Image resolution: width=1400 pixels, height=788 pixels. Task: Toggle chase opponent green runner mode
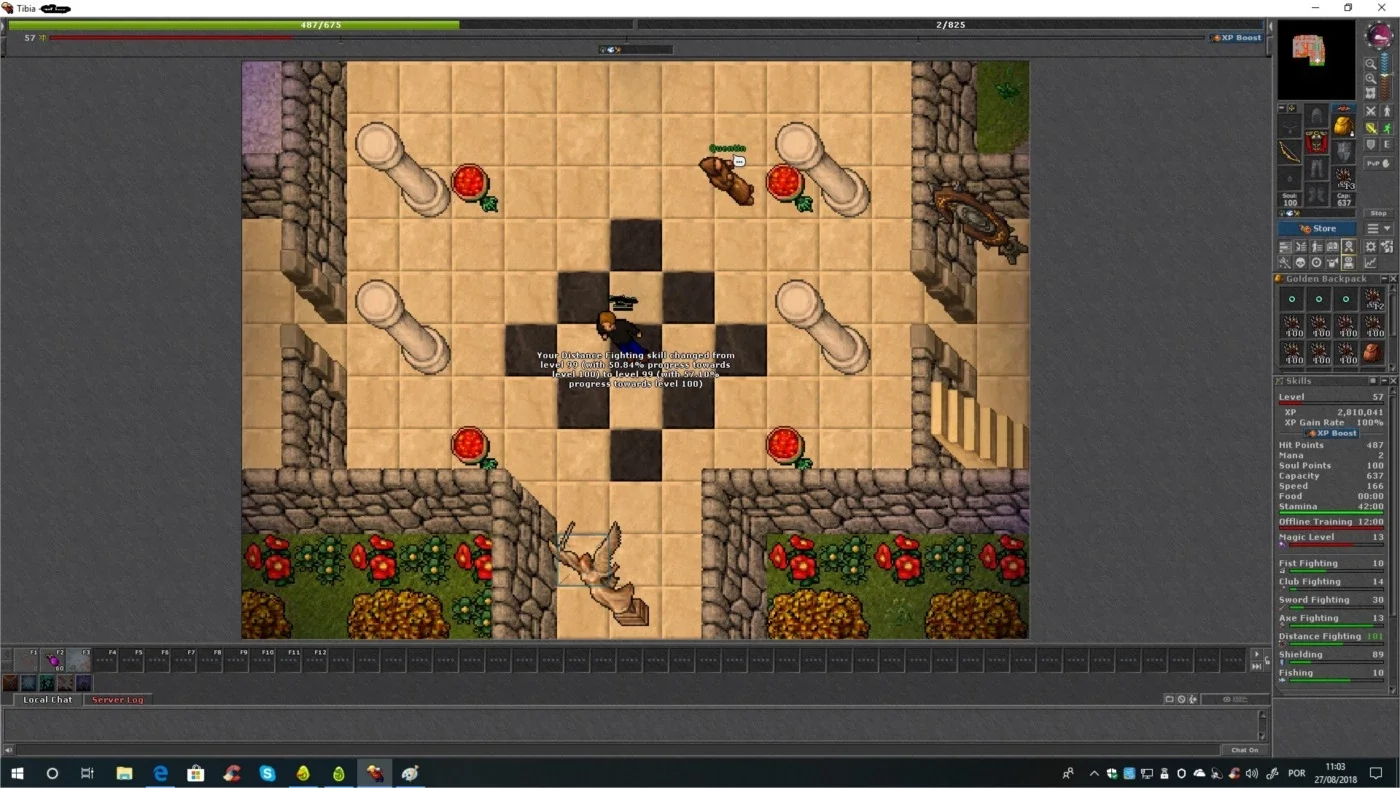tap(1387, 128)
